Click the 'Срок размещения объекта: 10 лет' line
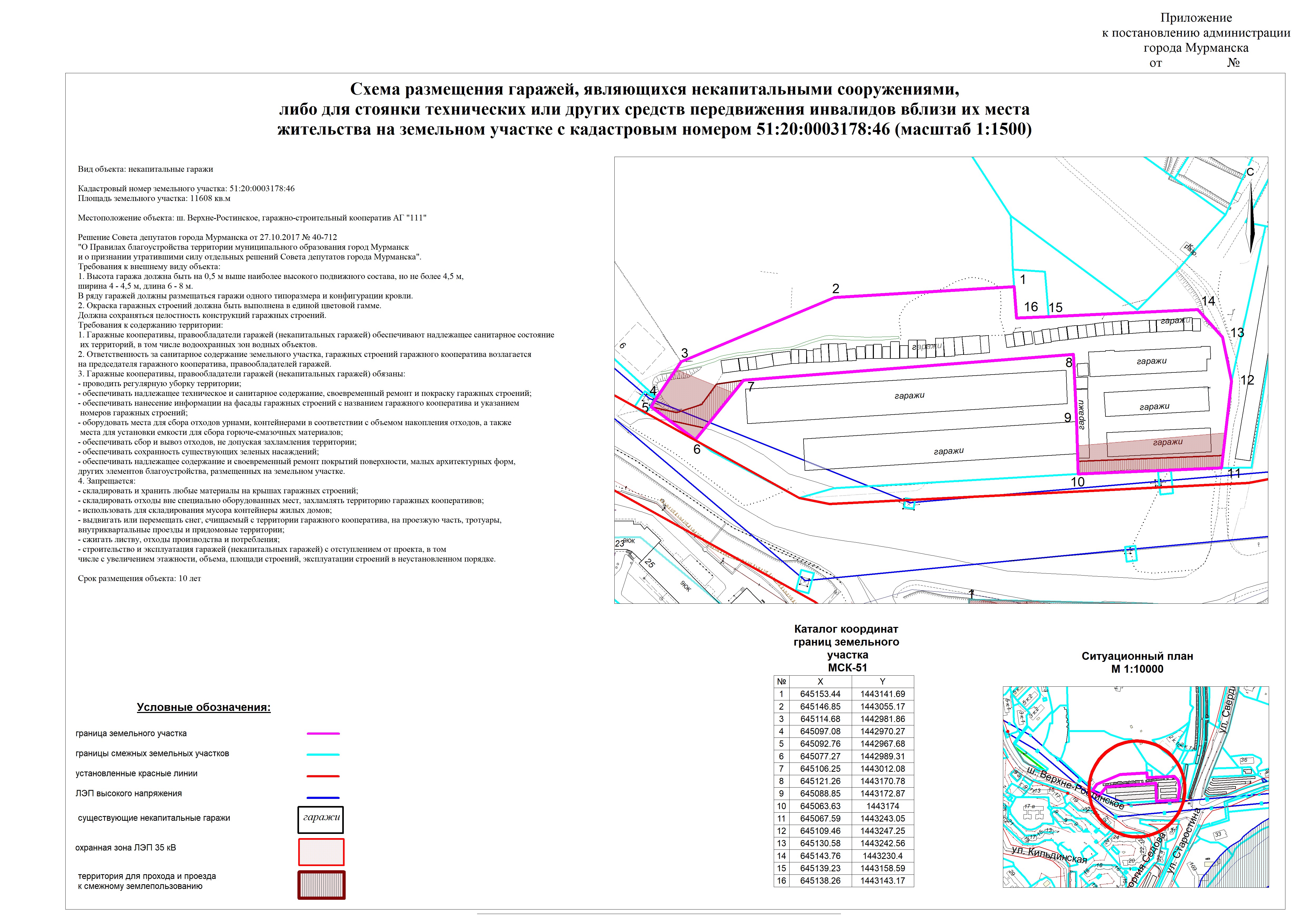 coord(139,579)
